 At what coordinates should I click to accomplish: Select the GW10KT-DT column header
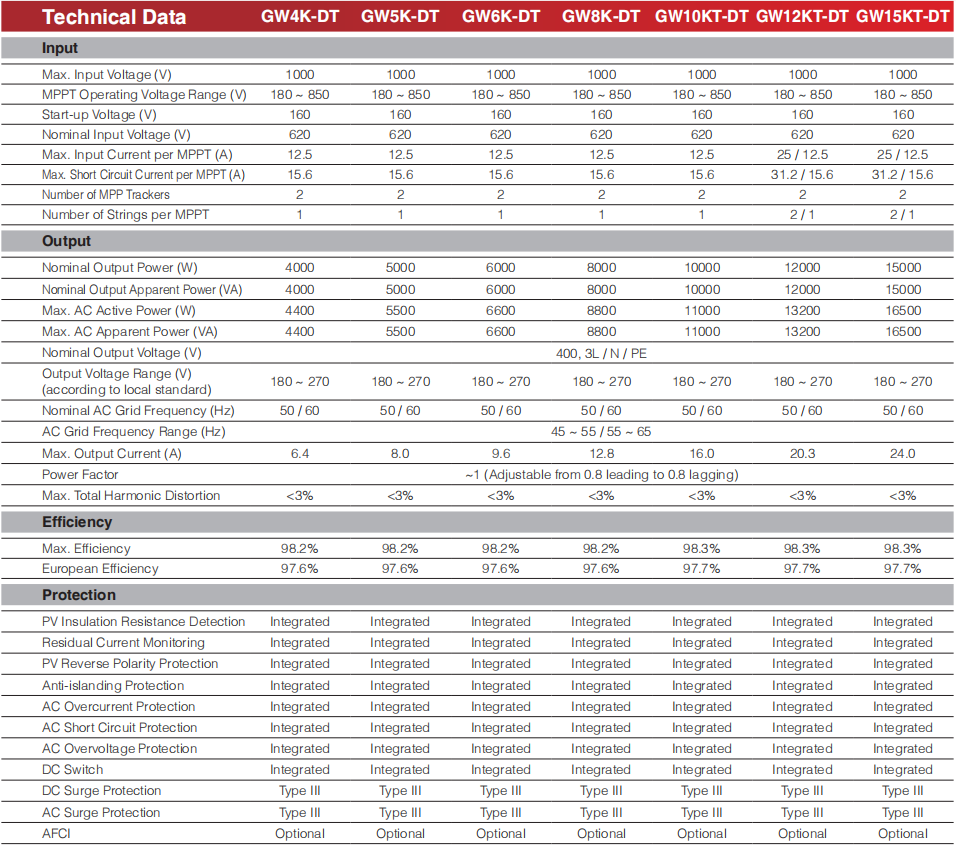pyautogui.click(x=701, y=16)
